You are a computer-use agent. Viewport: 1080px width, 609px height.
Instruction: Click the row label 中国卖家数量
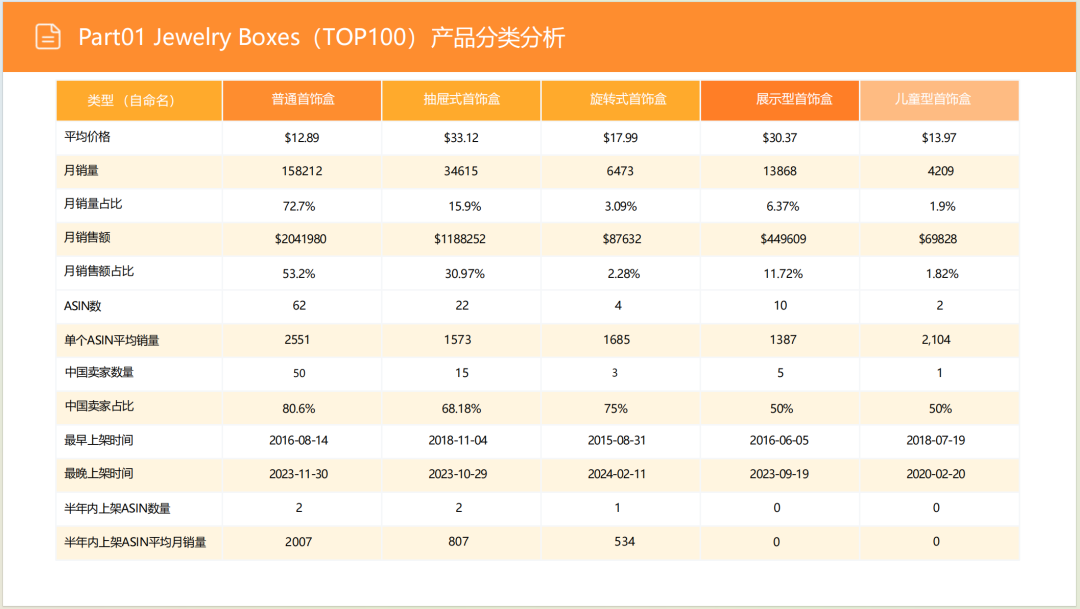coord(99,373)
